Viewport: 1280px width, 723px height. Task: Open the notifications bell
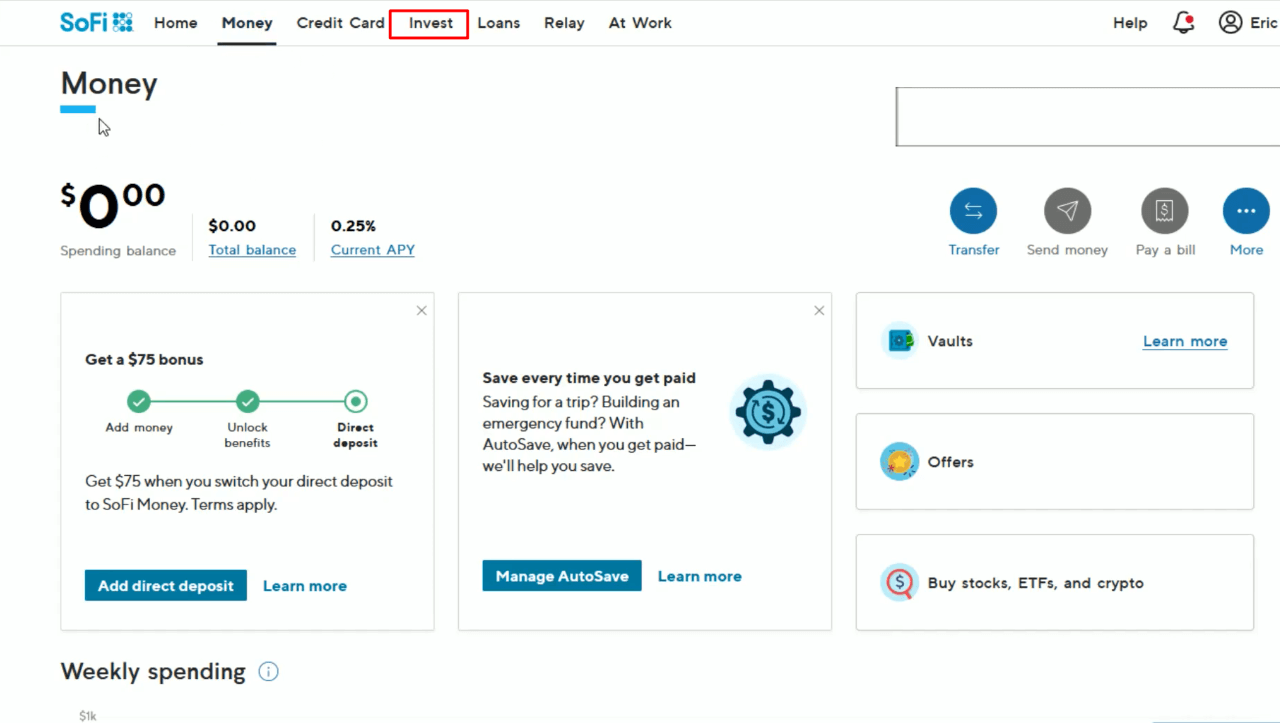(x=1184, y=23)
